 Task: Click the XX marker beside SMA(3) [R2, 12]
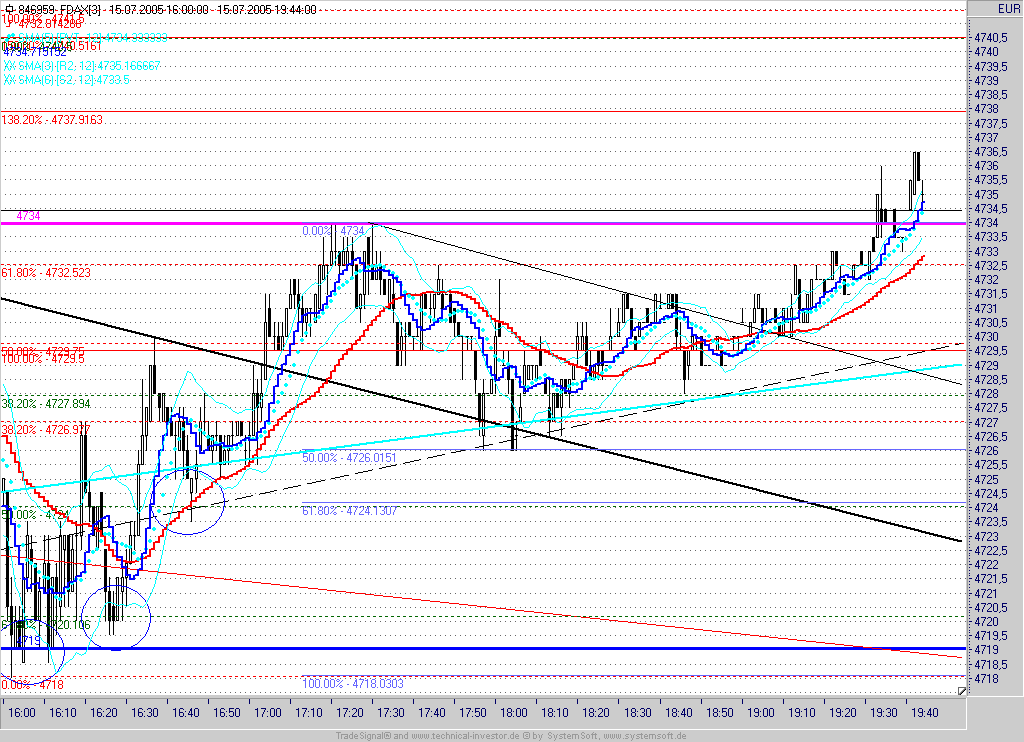click(x=10, y=66)
